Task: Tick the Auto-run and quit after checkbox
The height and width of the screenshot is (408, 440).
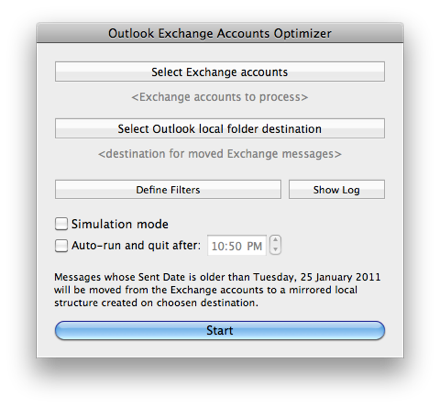Action: click(x=61, y=246)
